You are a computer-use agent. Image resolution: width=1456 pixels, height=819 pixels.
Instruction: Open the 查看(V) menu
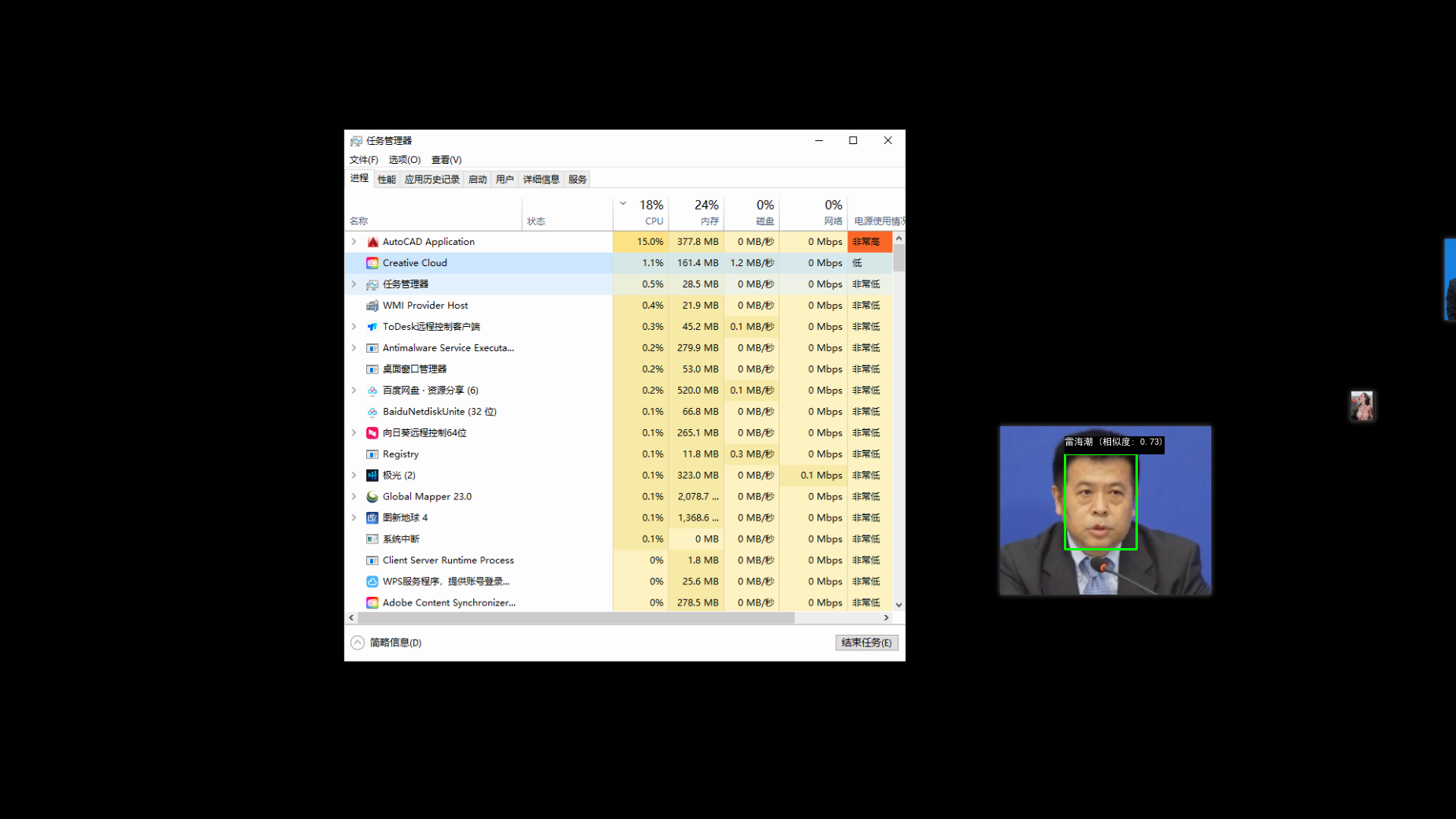pos(446,160)
